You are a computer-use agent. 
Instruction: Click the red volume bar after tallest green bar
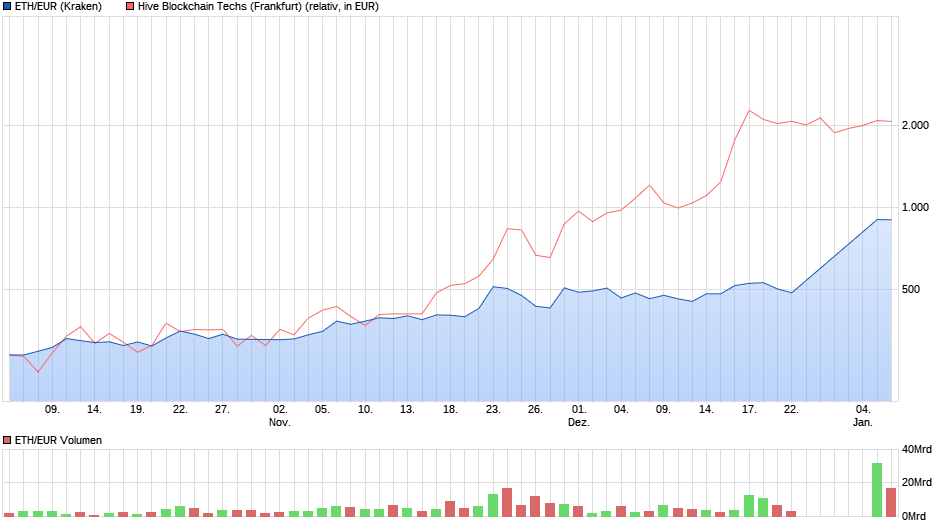coord(891,502)
